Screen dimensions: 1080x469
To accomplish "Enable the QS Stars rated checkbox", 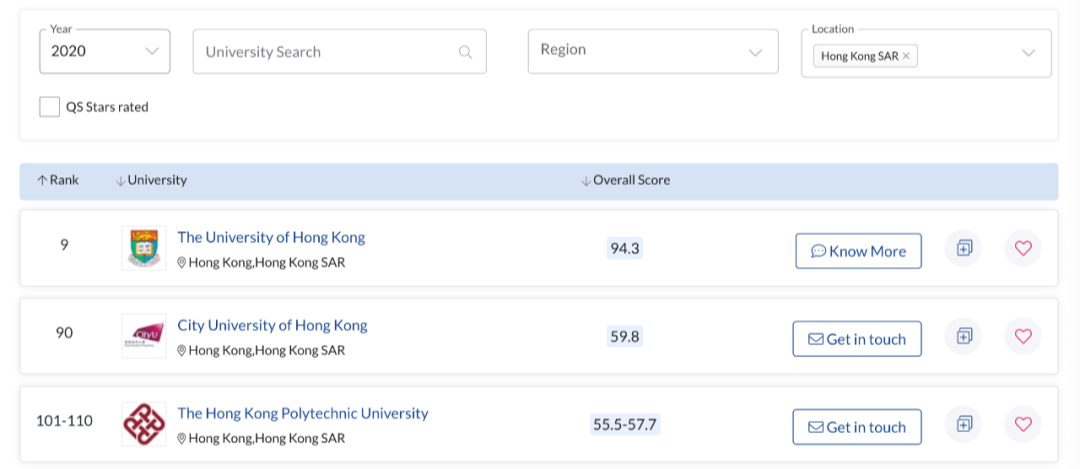I will click(50, 107).
